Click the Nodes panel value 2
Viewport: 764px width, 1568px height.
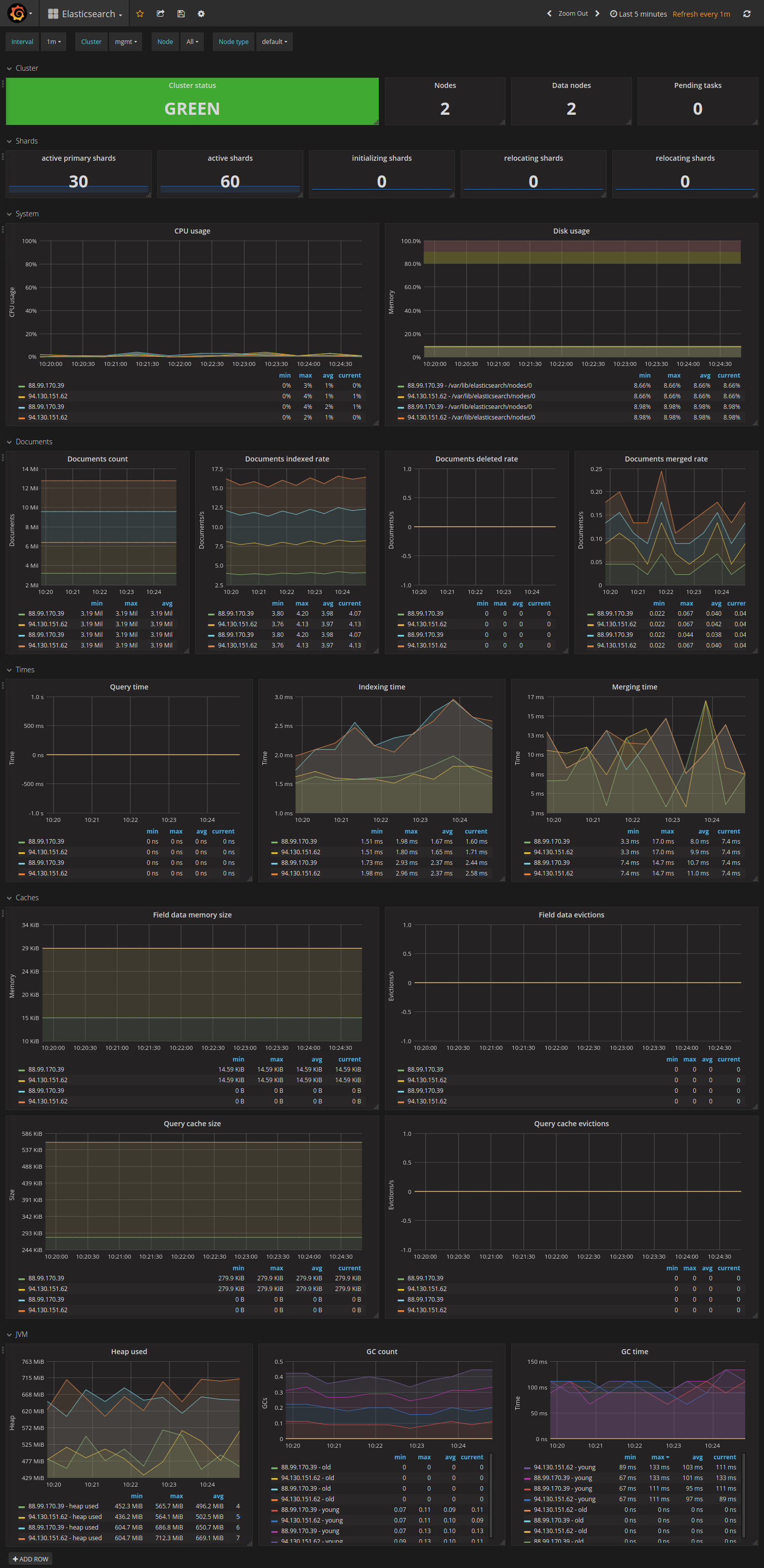coord(445,108)
